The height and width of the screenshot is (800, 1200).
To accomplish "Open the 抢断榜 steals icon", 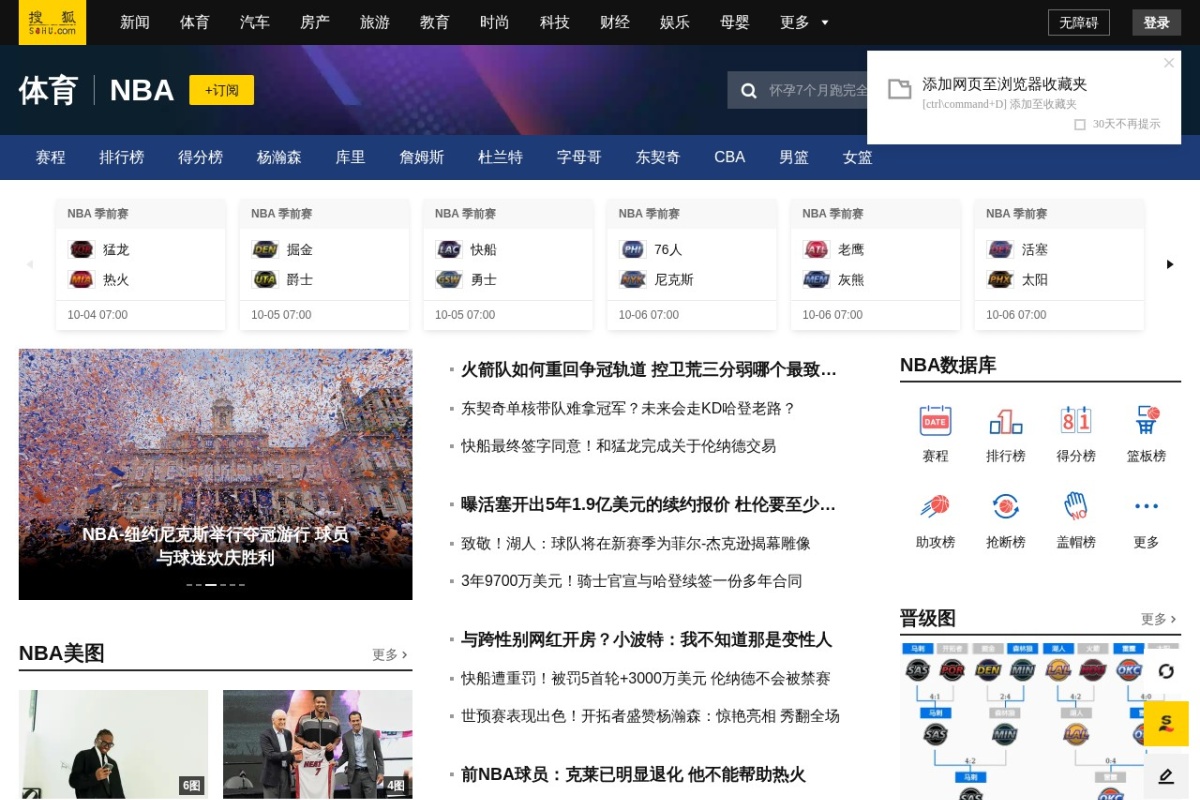I will tap(1005, 507).
